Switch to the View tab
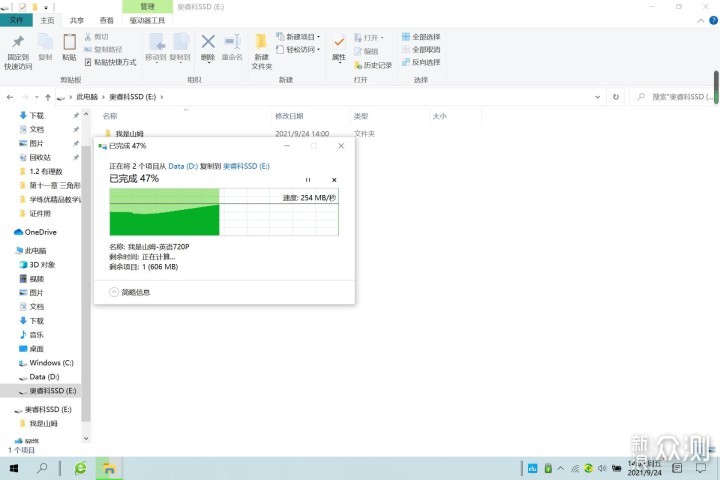This screenshot has height=480, width=720. [107, 20]
